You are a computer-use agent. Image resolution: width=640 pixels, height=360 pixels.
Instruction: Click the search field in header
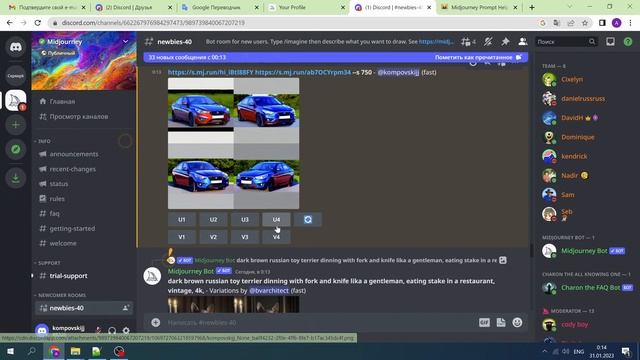(x=566, y=42)
